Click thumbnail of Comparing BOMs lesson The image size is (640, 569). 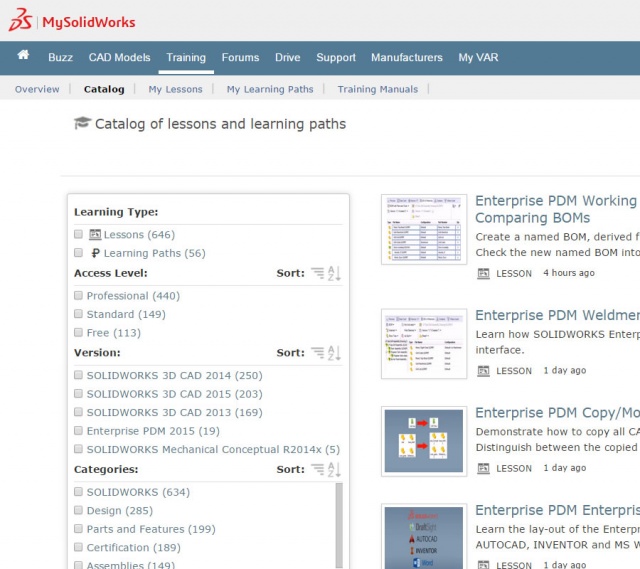point(424,229)
